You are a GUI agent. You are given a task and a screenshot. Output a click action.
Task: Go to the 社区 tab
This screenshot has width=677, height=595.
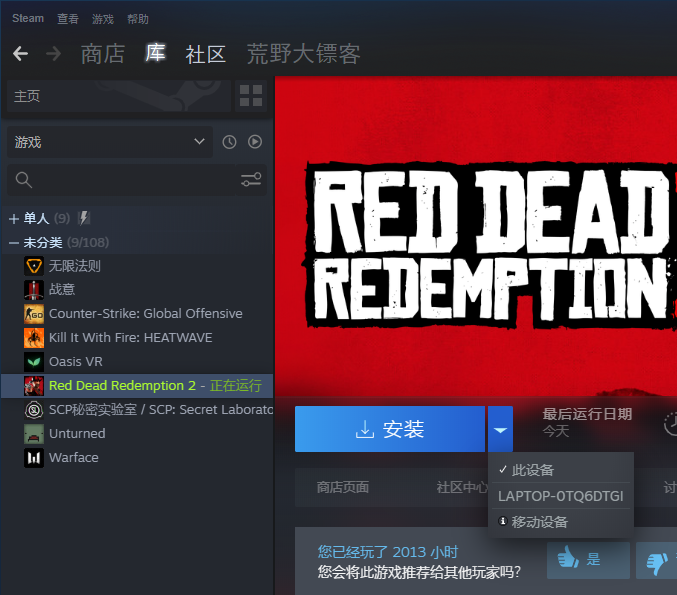click(x=206, y=55)
